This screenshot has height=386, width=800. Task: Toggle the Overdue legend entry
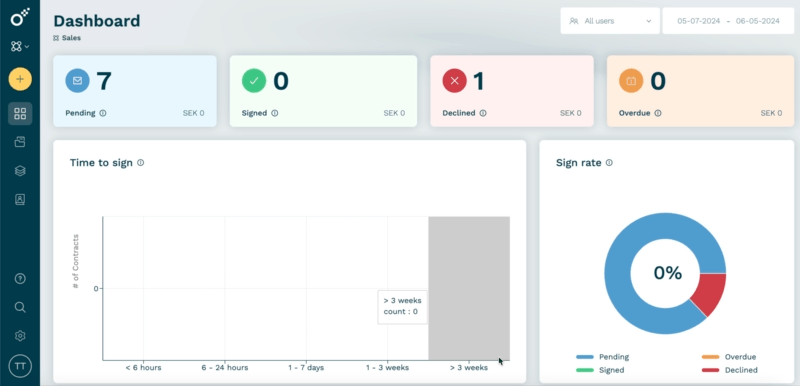tap(729, 357)
